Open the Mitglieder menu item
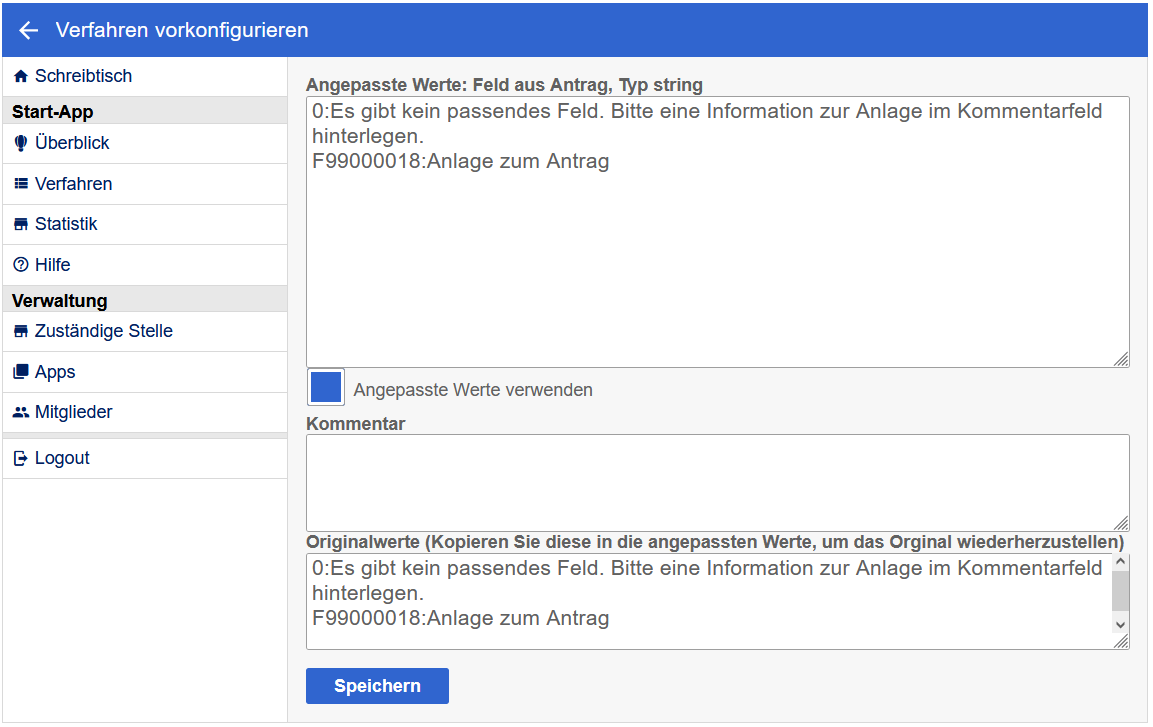 pos(73,412)
